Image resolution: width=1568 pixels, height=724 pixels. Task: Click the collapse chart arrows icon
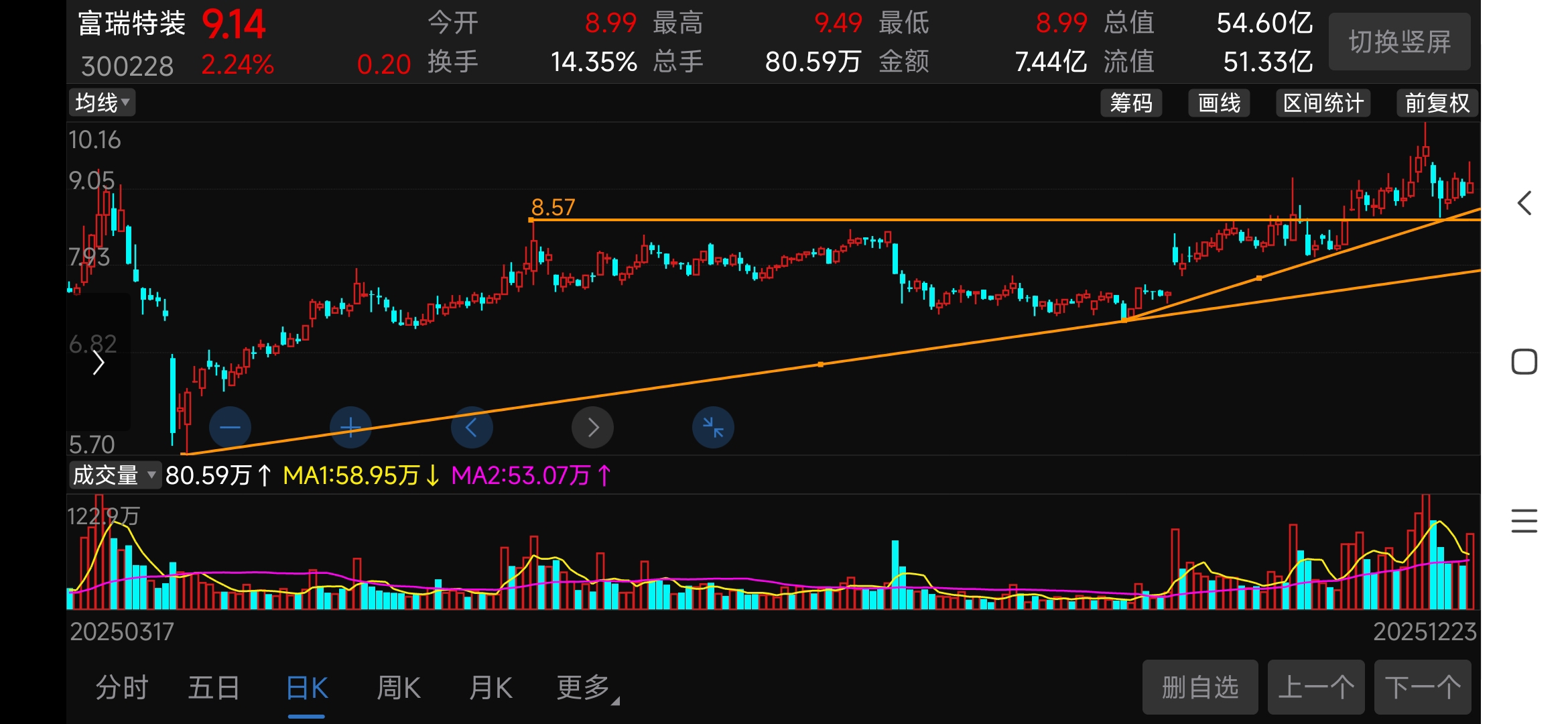[x=713, y=427]
